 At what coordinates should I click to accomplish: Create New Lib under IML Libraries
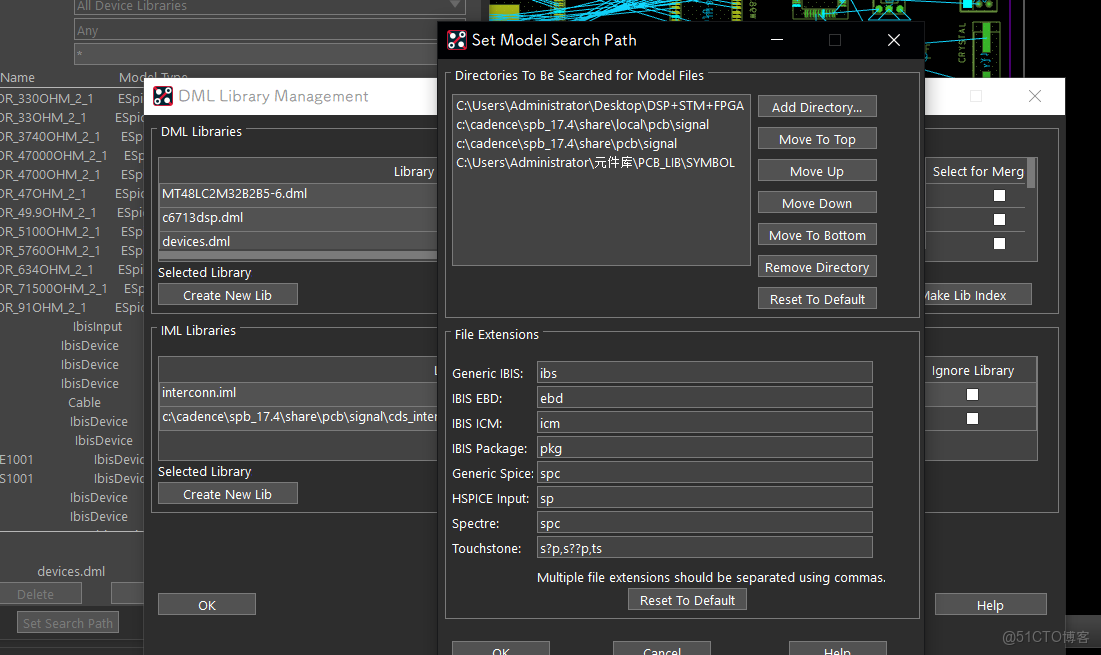click(228, 494)
